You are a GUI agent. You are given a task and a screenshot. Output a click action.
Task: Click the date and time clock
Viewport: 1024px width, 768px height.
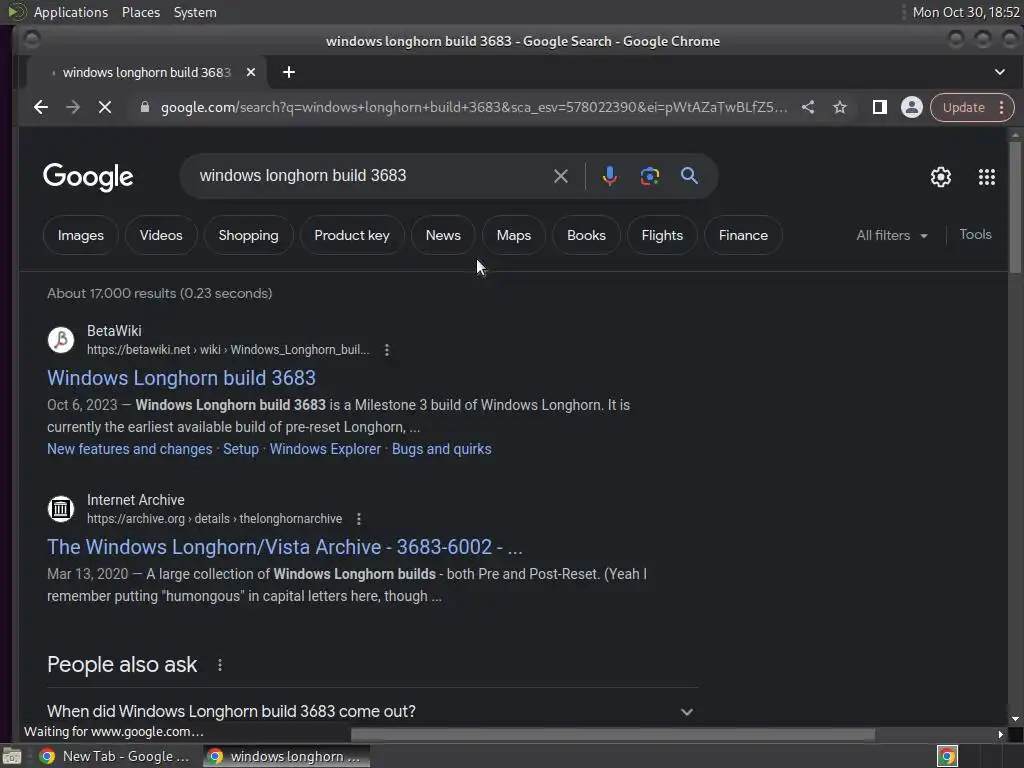(966, 12)
